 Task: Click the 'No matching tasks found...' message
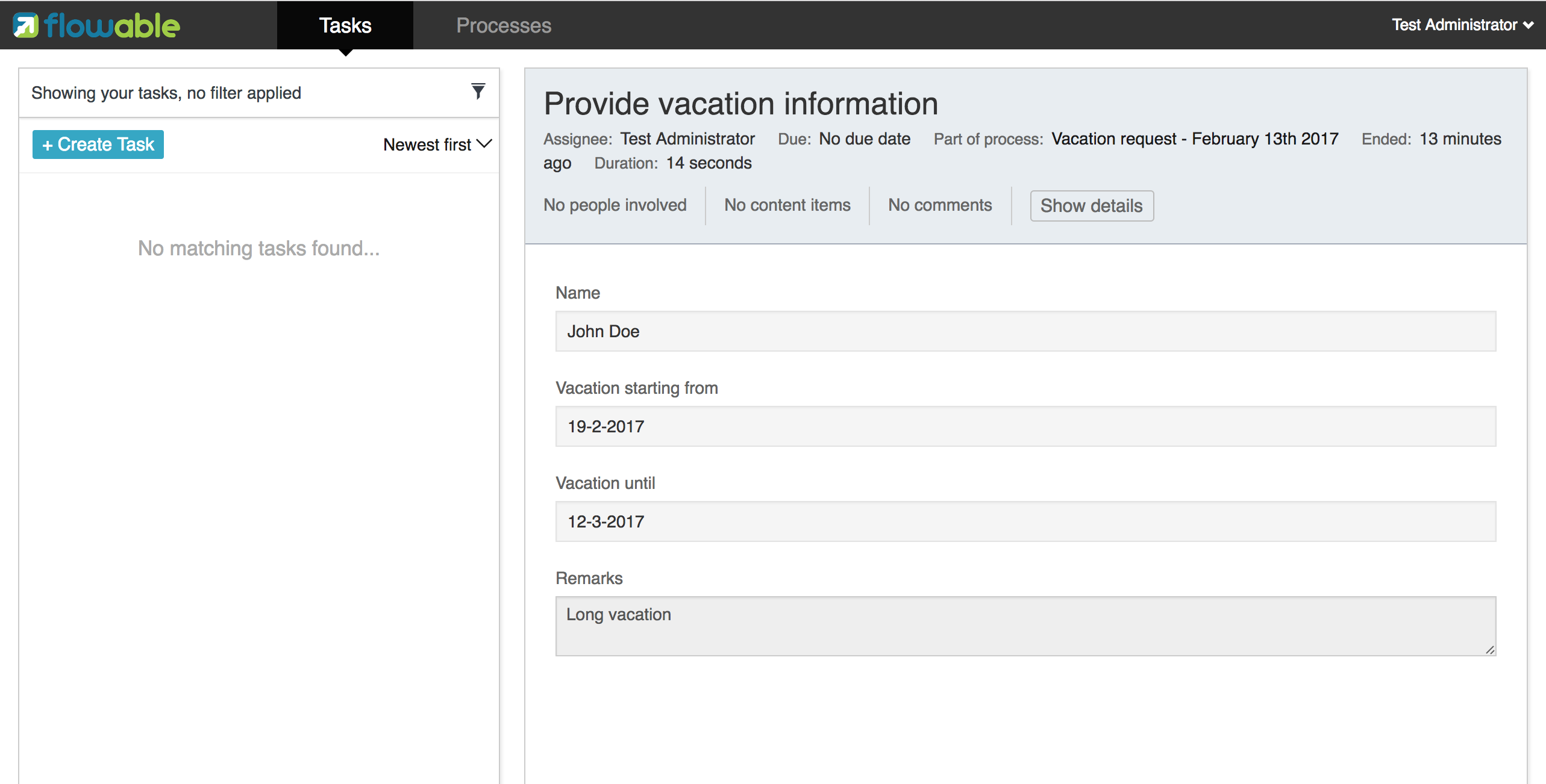259,248
